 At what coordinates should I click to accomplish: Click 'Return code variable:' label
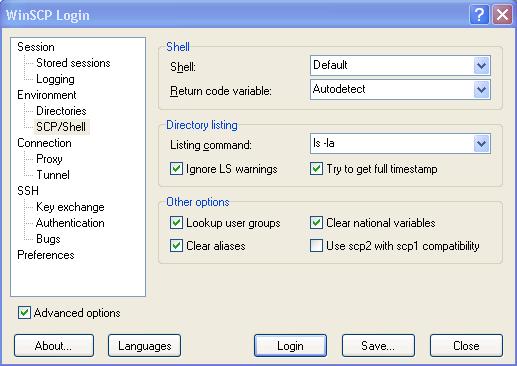point(221,91)
